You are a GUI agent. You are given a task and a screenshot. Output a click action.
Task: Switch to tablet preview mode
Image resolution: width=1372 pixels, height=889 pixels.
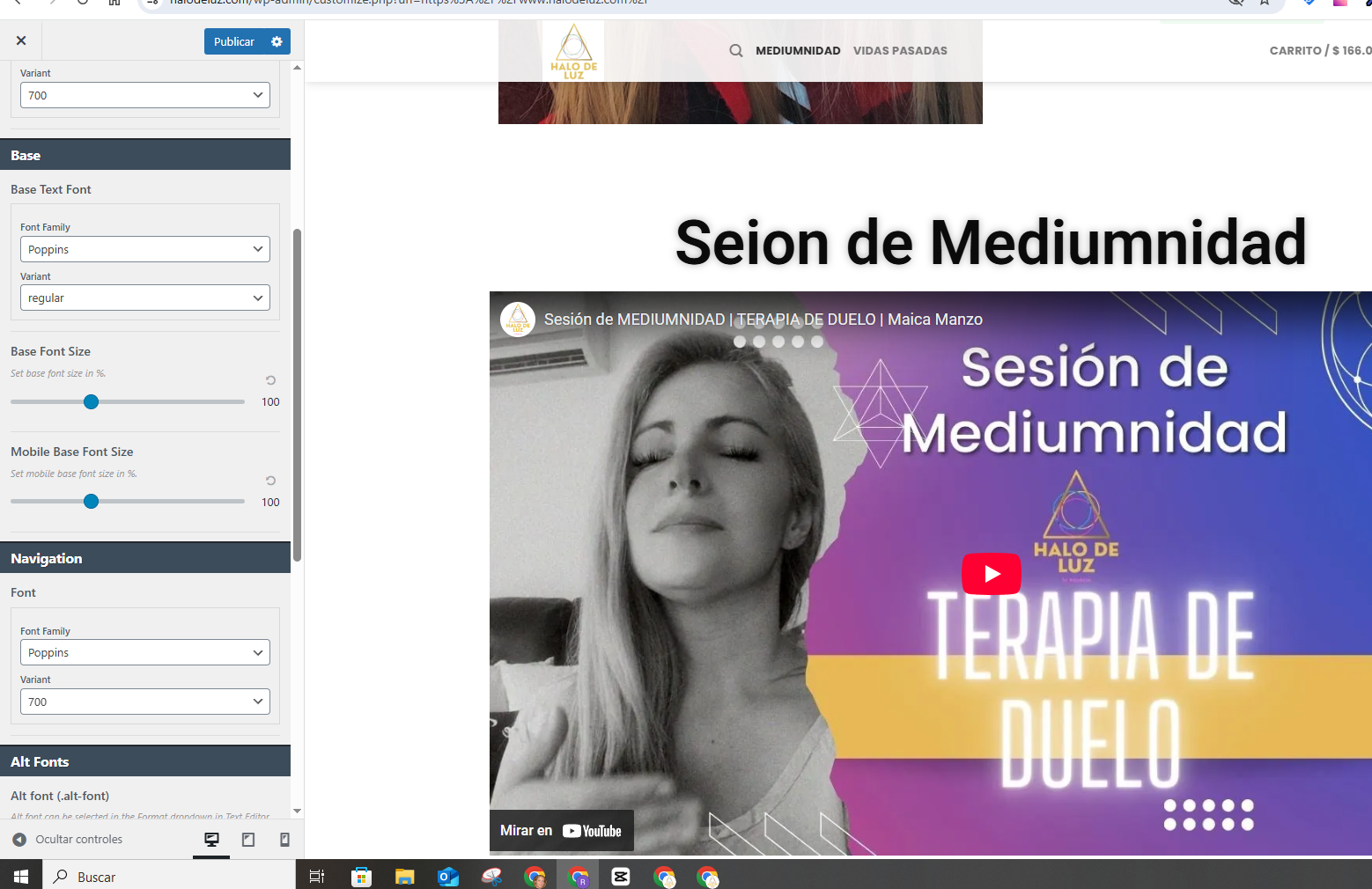pyautogui.click(x=248, y=840)
